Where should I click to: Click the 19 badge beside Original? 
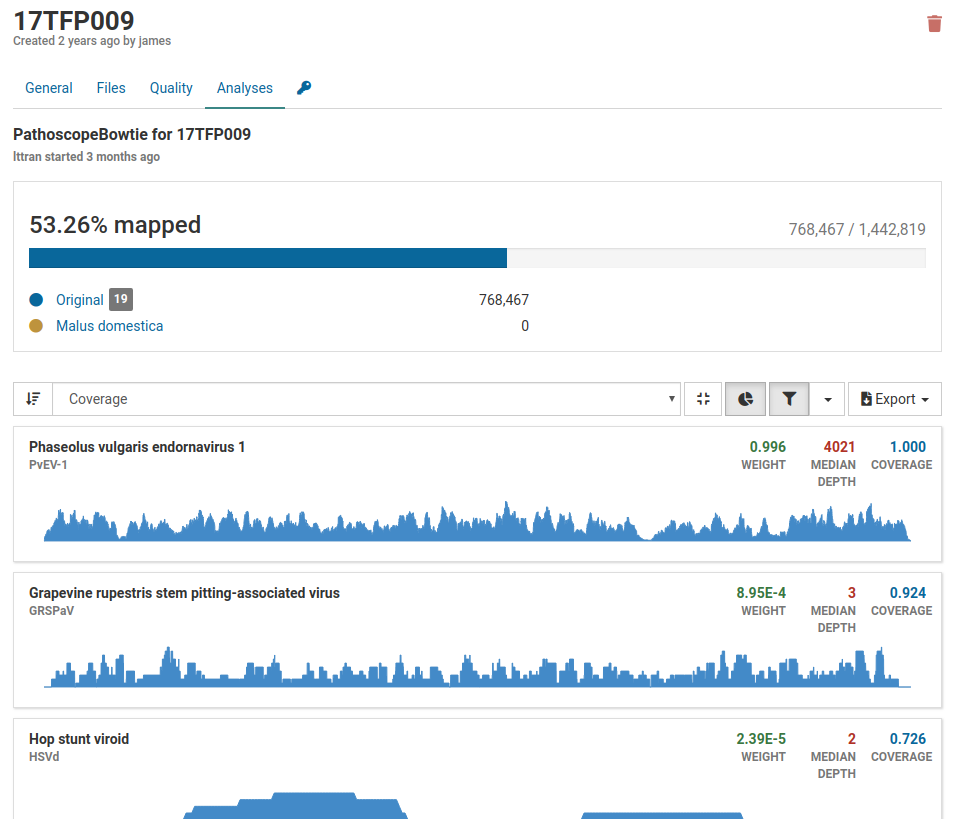click(x=120, y=299)
